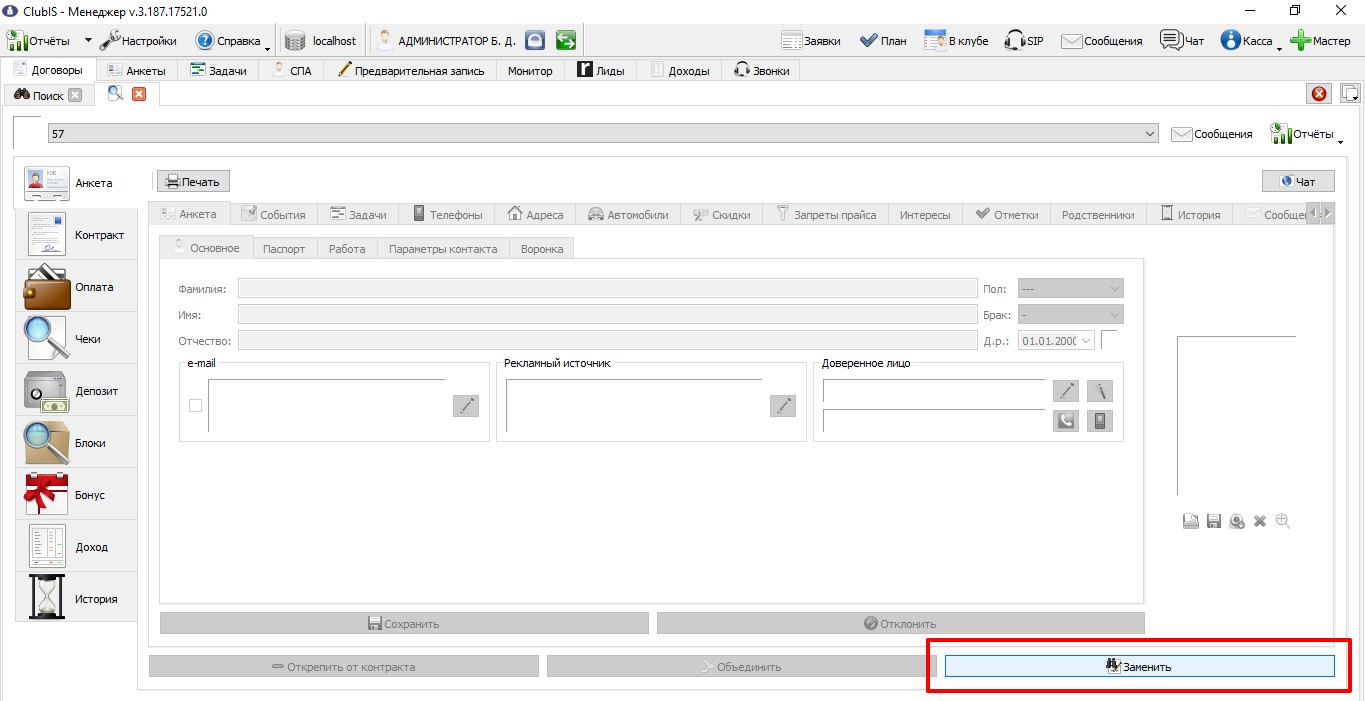
Task: Click the Заменить button
Action: point(1139,666)
